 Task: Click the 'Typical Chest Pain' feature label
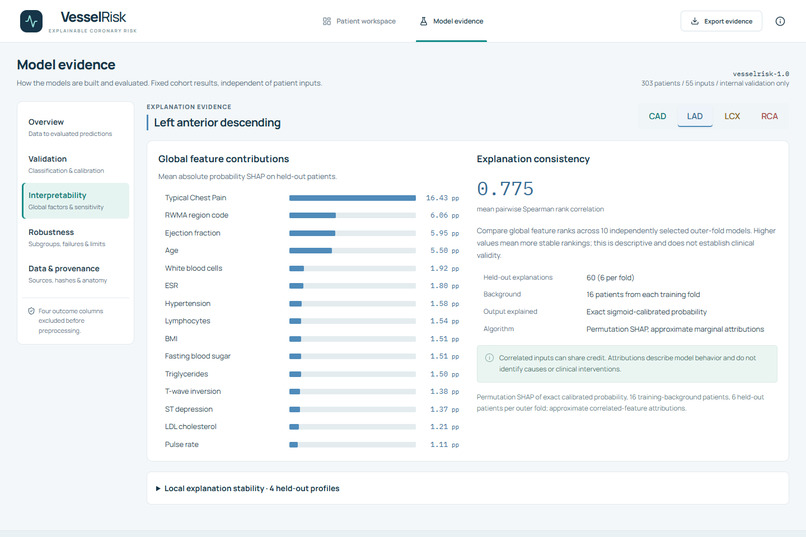point(195,198)
